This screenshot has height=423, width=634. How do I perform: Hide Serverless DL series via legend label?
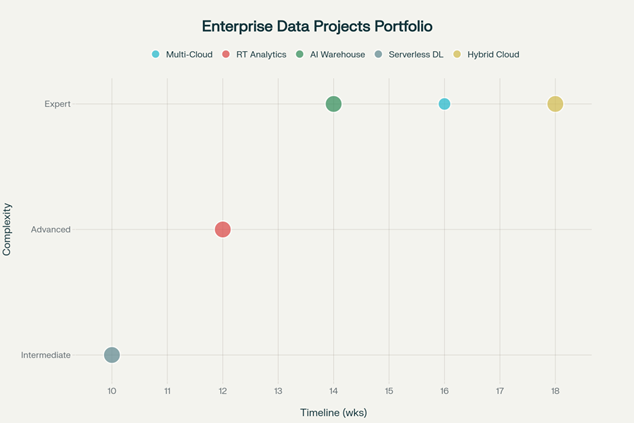416,54
